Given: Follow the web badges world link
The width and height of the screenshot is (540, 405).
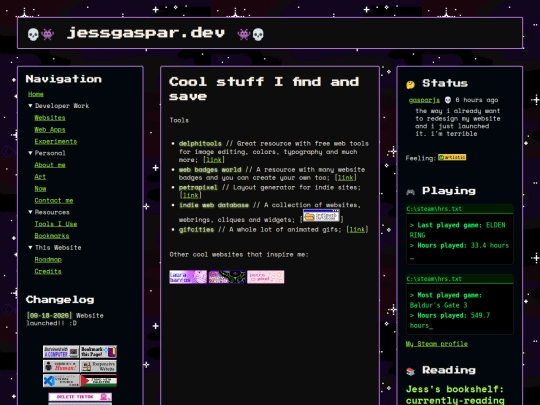Looking at the screenshot, I should 345,178.
